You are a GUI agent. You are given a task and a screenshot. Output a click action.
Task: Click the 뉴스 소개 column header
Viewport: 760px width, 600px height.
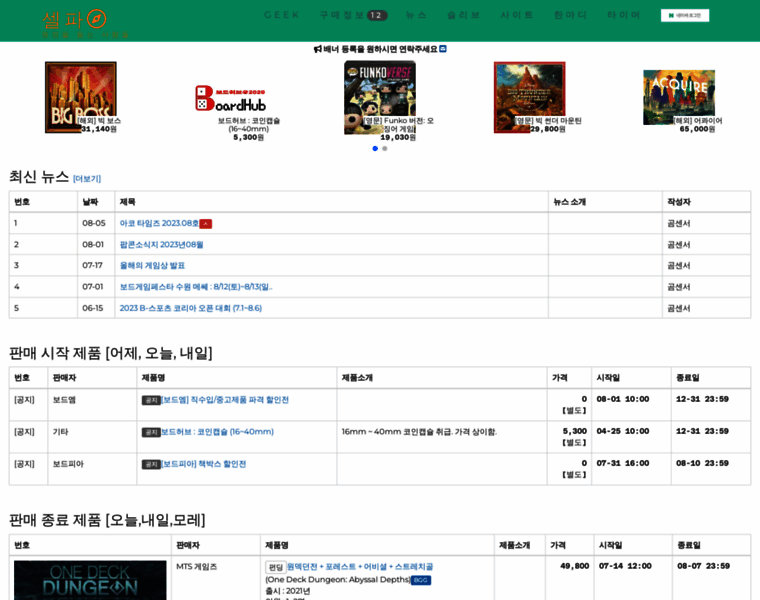click(x=570, y=202)
